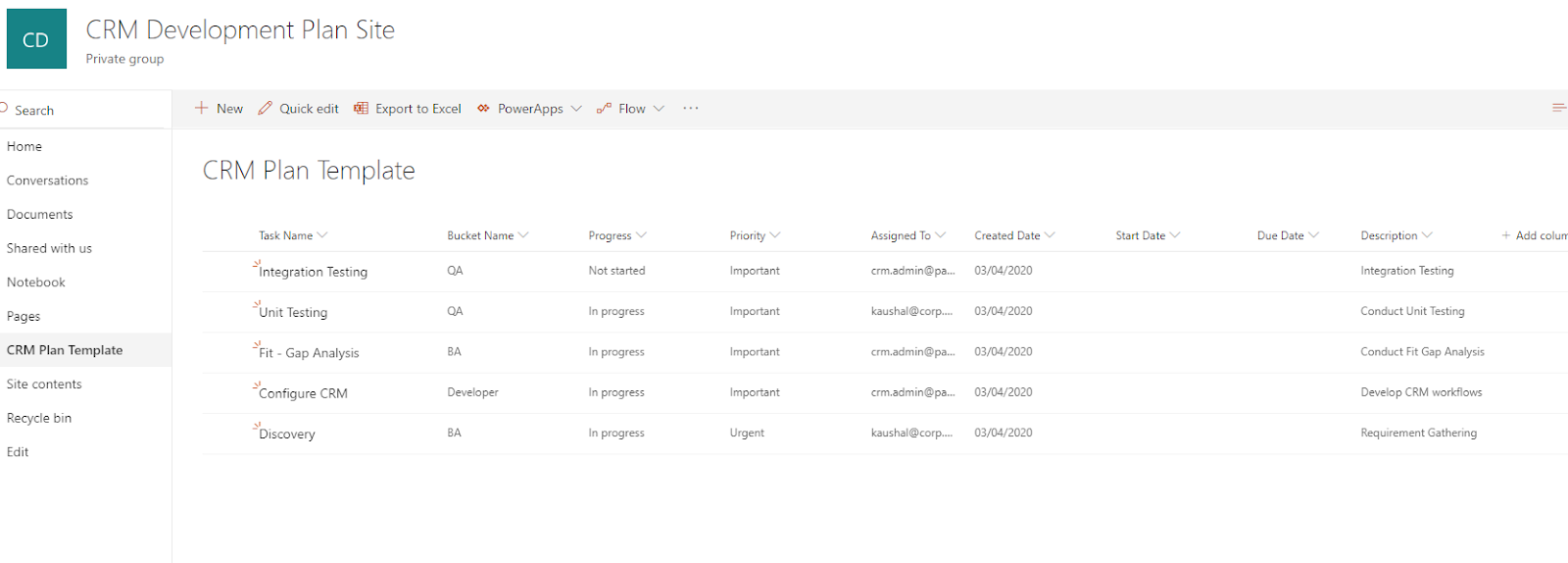The image size is (1568, 563).
Task: Click the CD site logo tile
Action: pyautogui.click(x=36, y=39)
